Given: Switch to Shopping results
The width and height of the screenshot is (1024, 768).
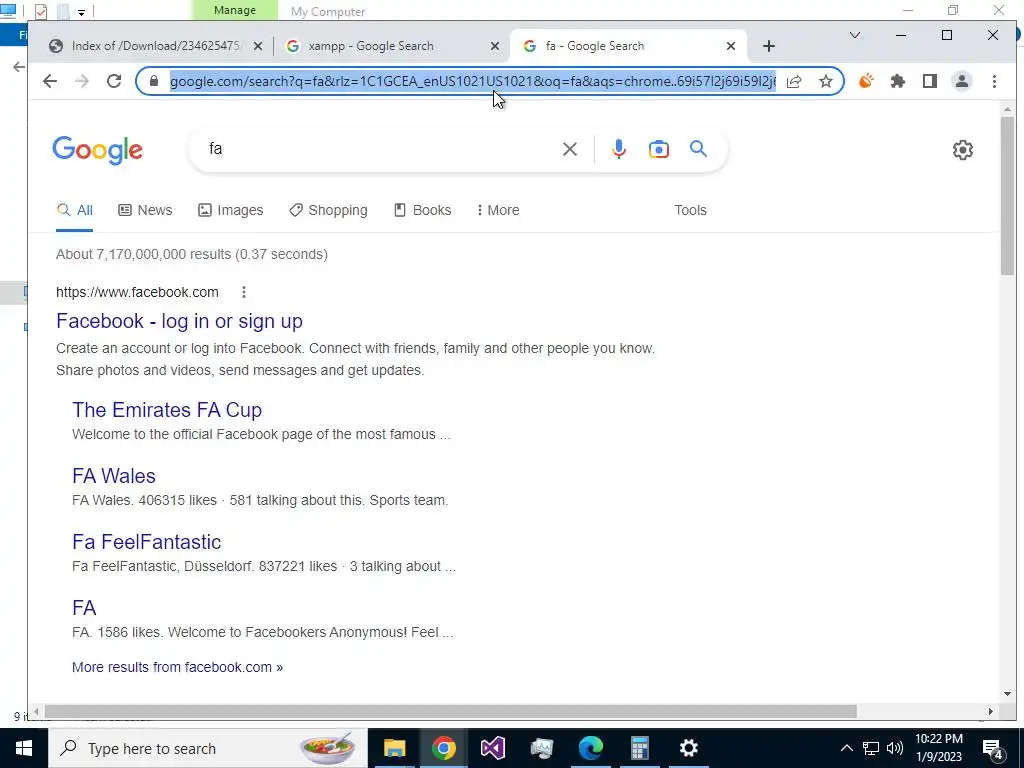Looking at the screenshot, I should (x=328, y=210).
